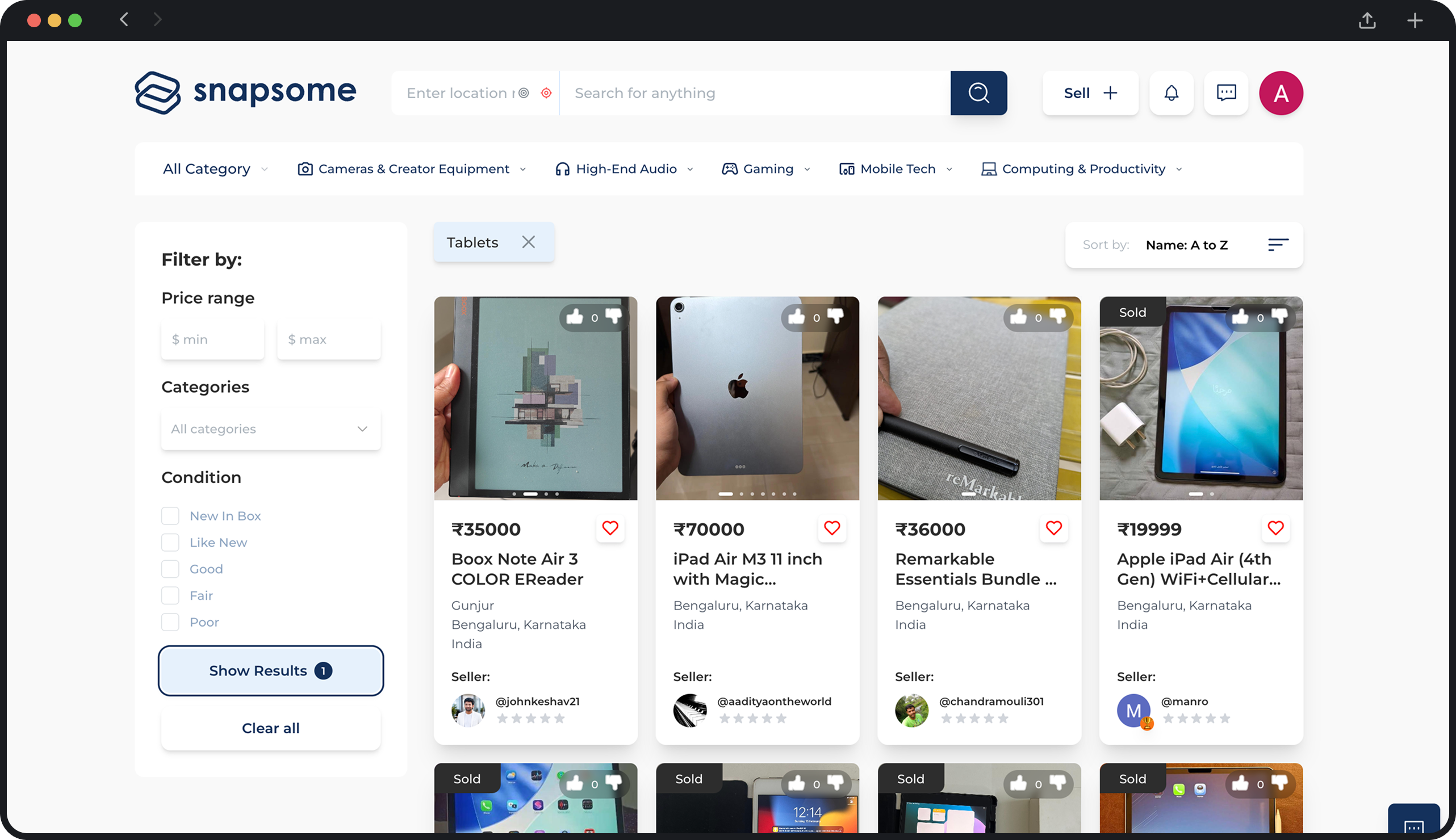Viewport: 1456px width, 840px height.
Task: Open the Remarkable Essentials Bundle photo
Action: click(x=980, y=398)
